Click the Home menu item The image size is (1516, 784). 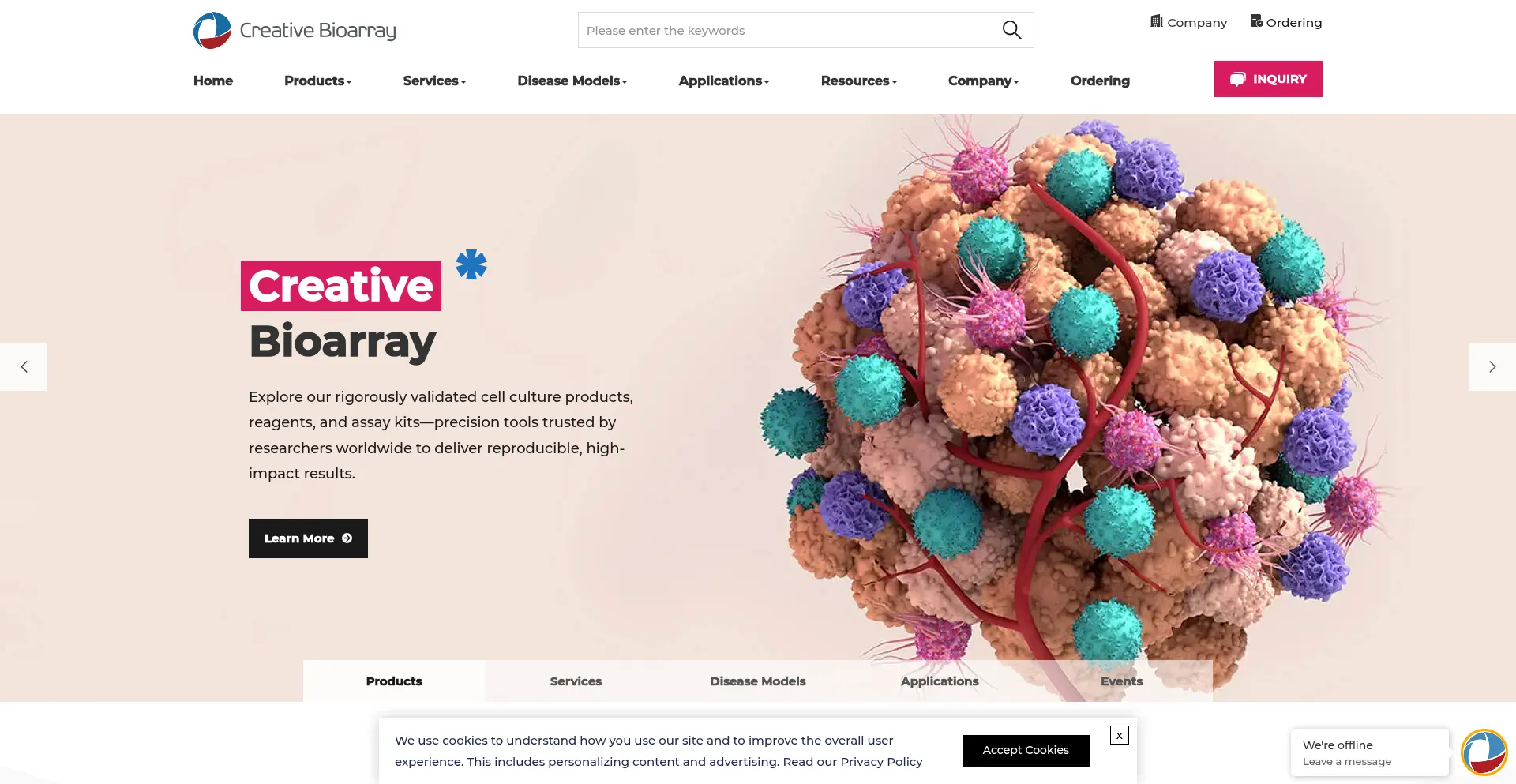pyautogui.click(x=213, y=81)
